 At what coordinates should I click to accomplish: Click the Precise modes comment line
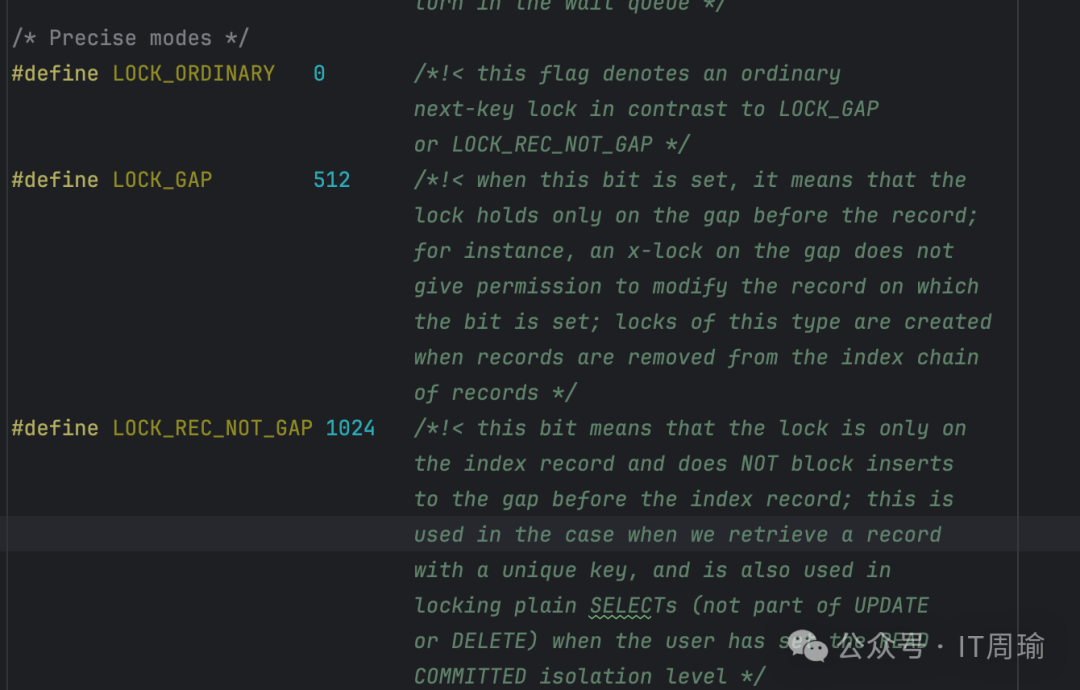pyautogui.click(x=130, y=38)
